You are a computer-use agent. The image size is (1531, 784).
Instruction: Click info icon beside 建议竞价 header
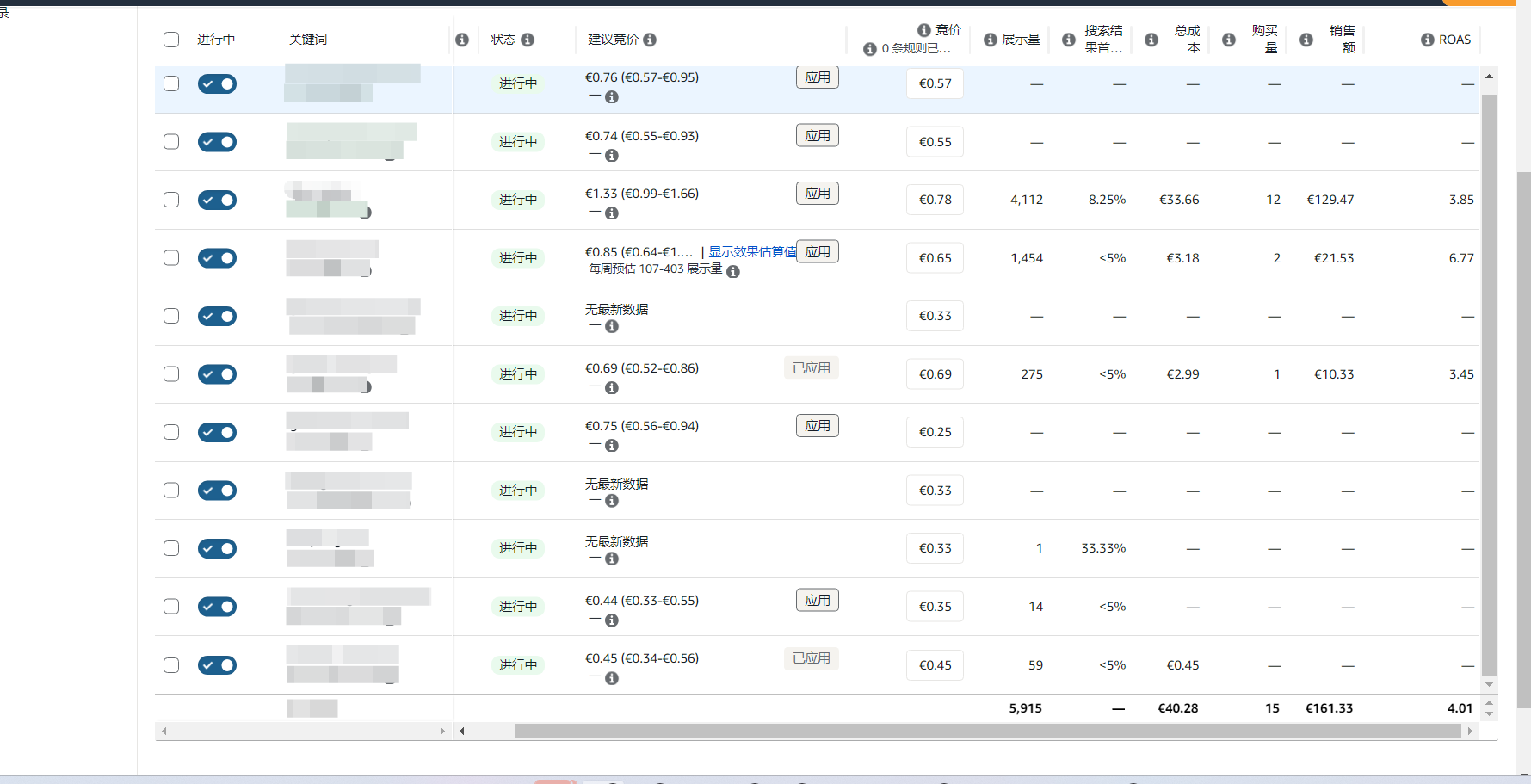click(650, 40)
